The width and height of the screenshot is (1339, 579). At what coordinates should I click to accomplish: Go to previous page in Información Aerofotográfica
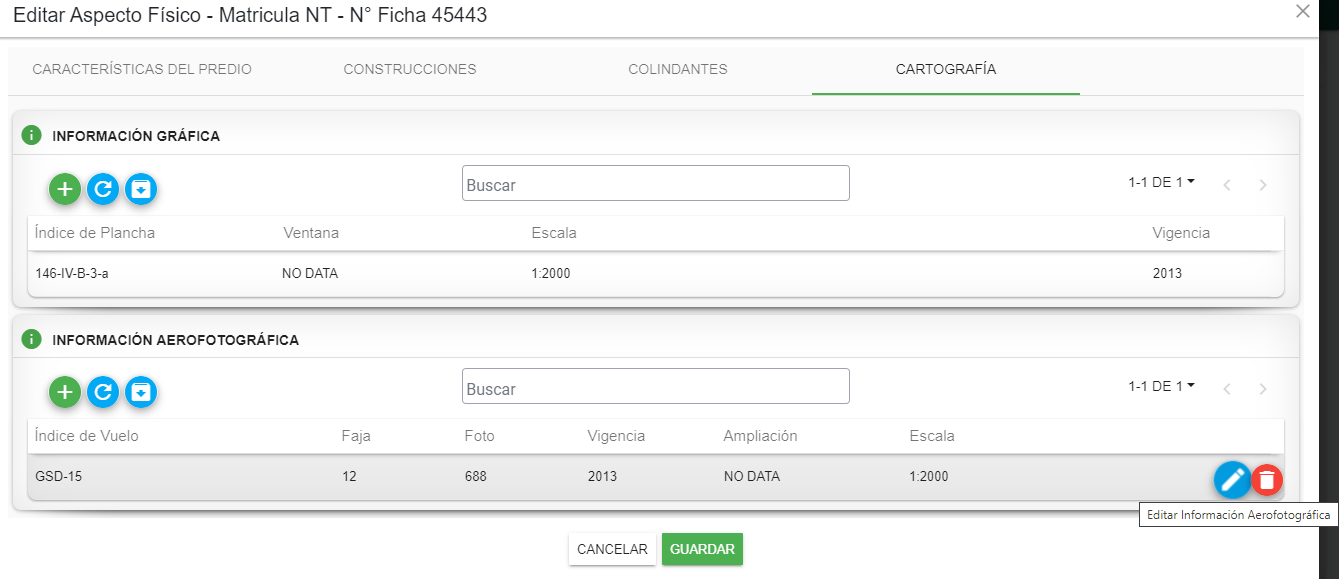[x=1227, y=388]
